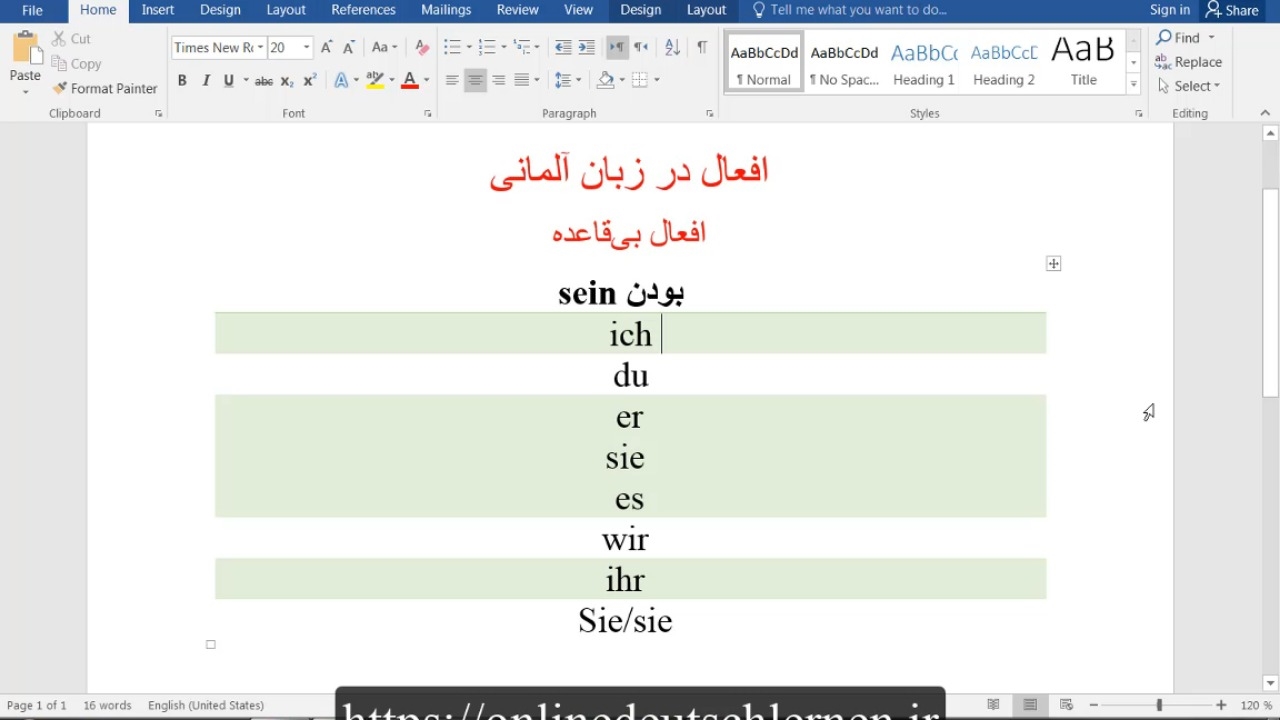1280x720 pixels.
Task: Toggle Italic formatting
Action: (x=206, y=80)
